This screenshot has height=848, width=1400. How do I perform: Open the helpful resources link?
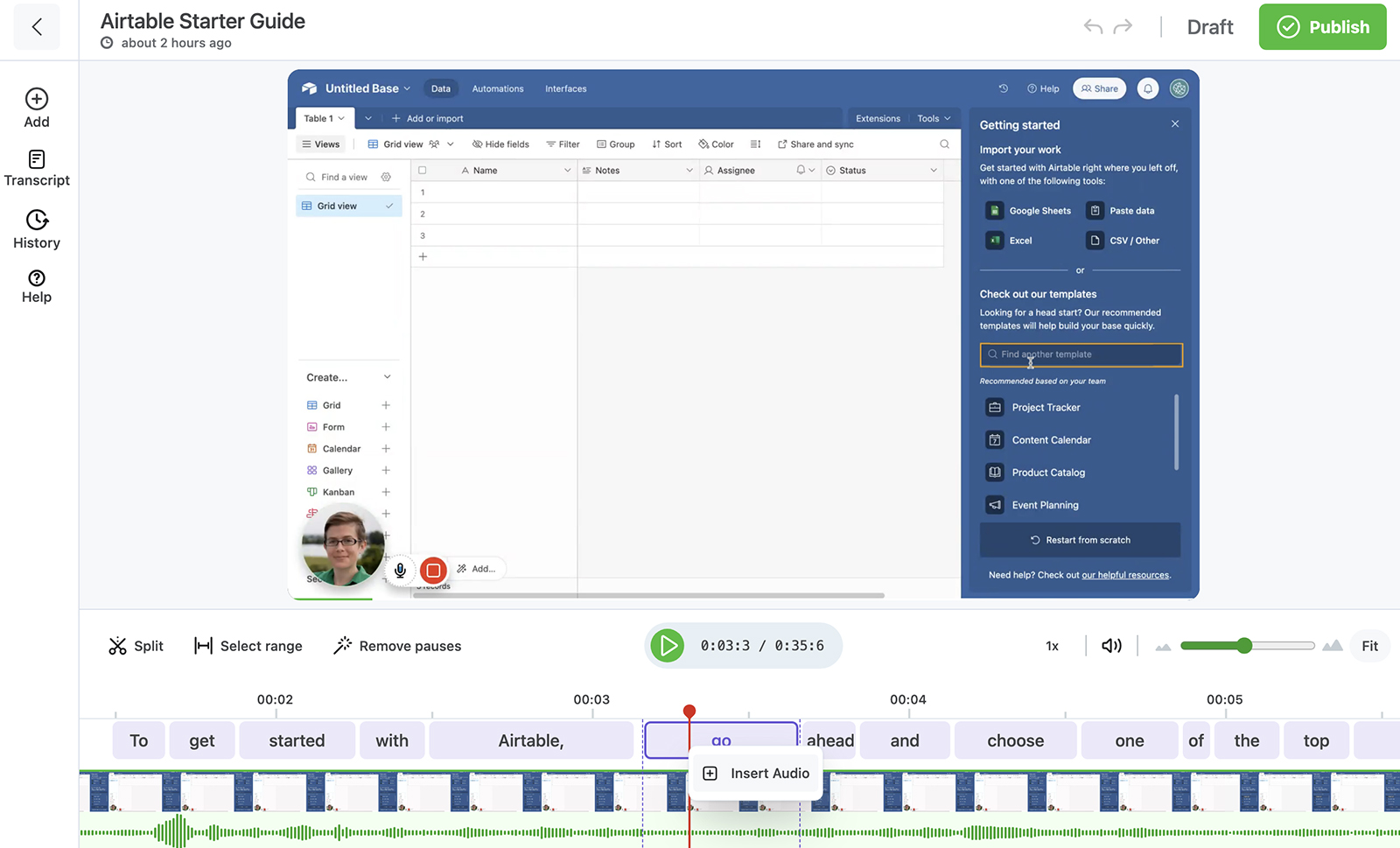point(1125,575)
